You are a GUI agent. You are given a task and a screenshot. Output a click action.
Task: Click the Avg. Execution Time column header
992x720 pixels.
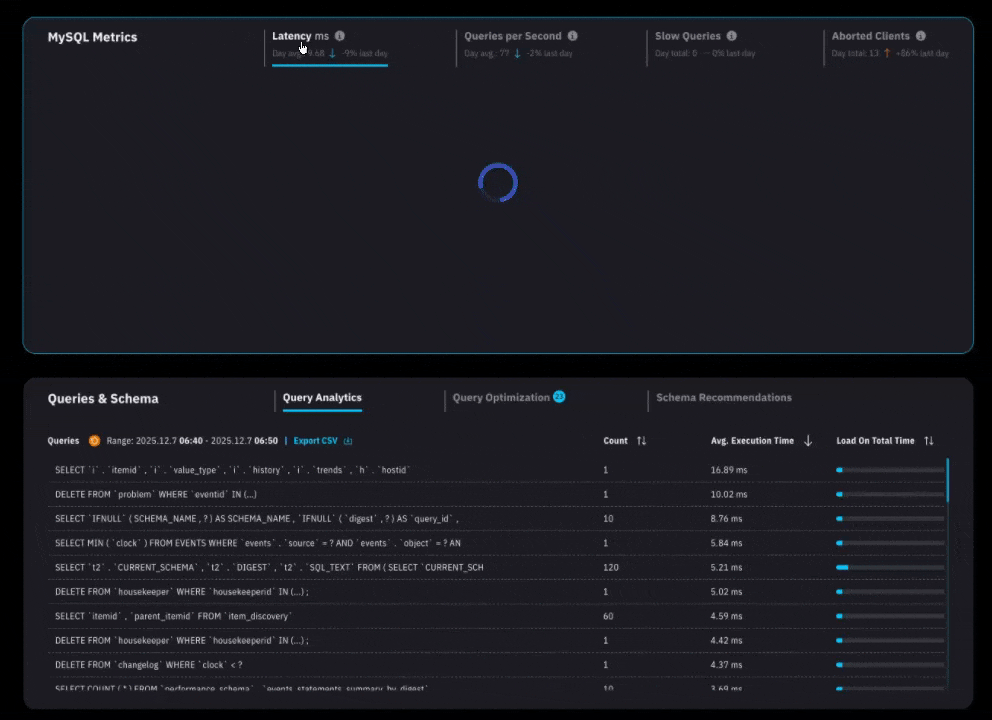click(752, 440)
